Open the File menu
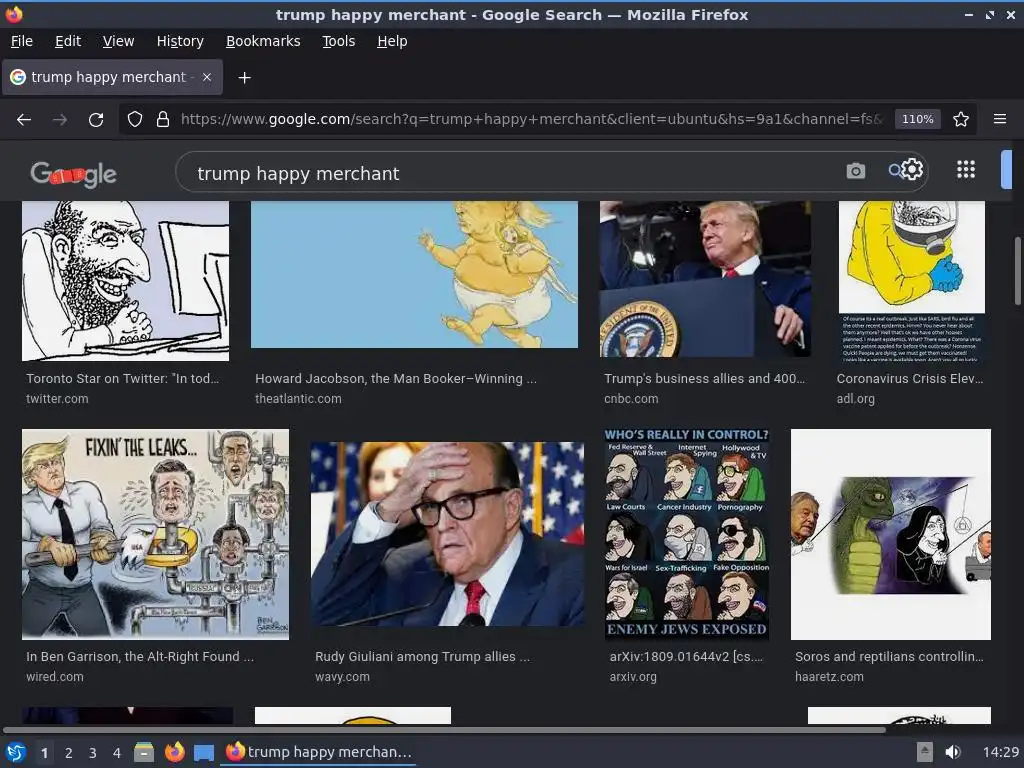 22,41
